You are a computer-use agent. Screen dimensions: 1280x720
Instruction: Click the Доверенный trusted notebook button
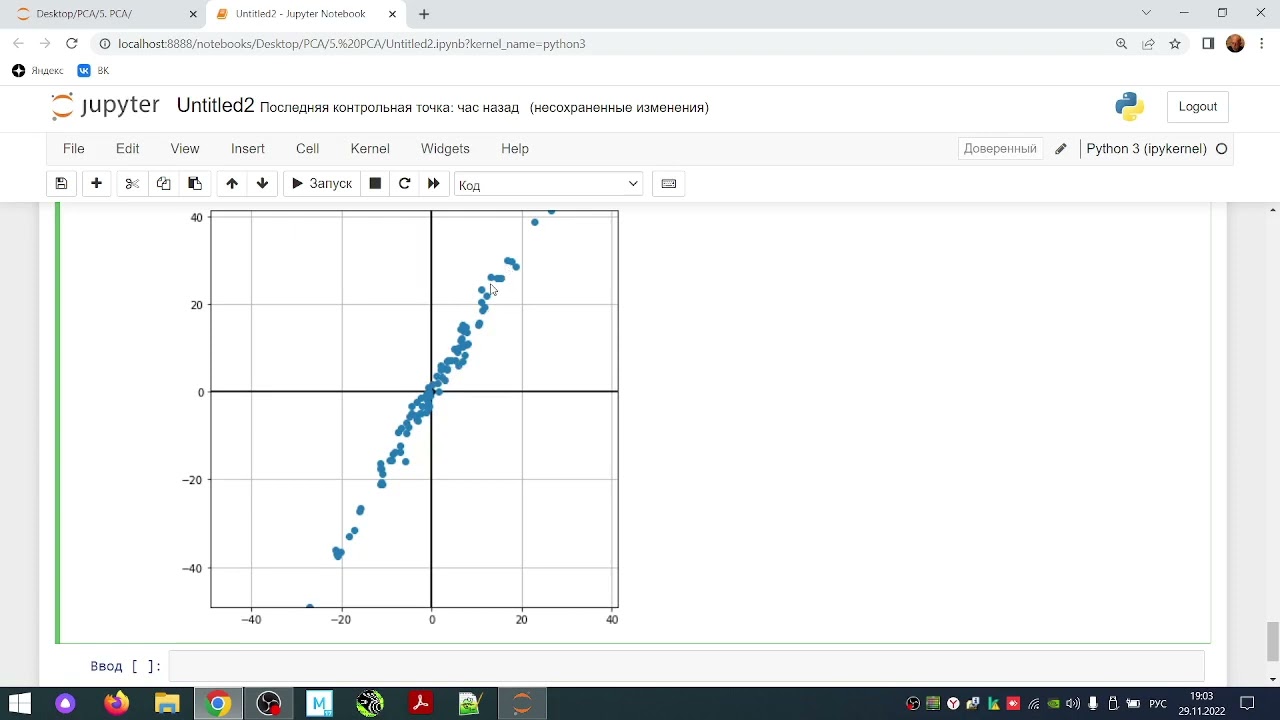click(x=1000, y=148)
